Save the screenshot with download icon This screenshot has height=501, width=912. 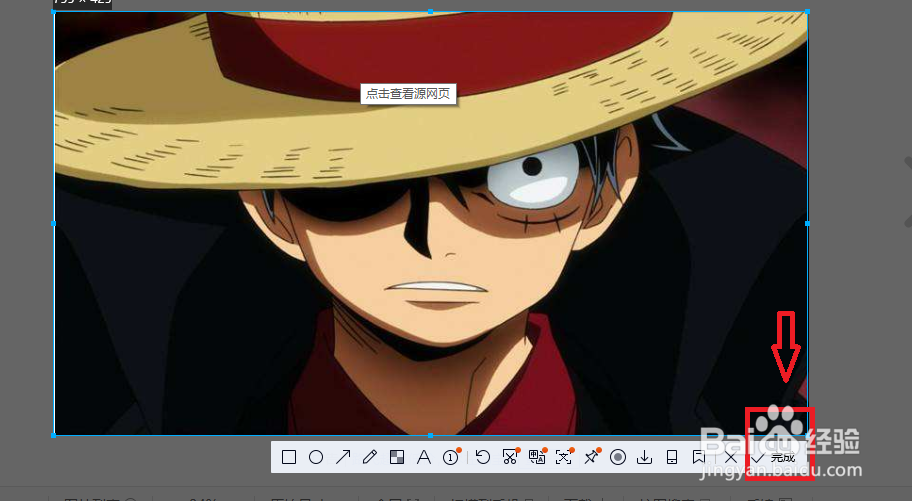pyautogui.click(x=644, y=457)
